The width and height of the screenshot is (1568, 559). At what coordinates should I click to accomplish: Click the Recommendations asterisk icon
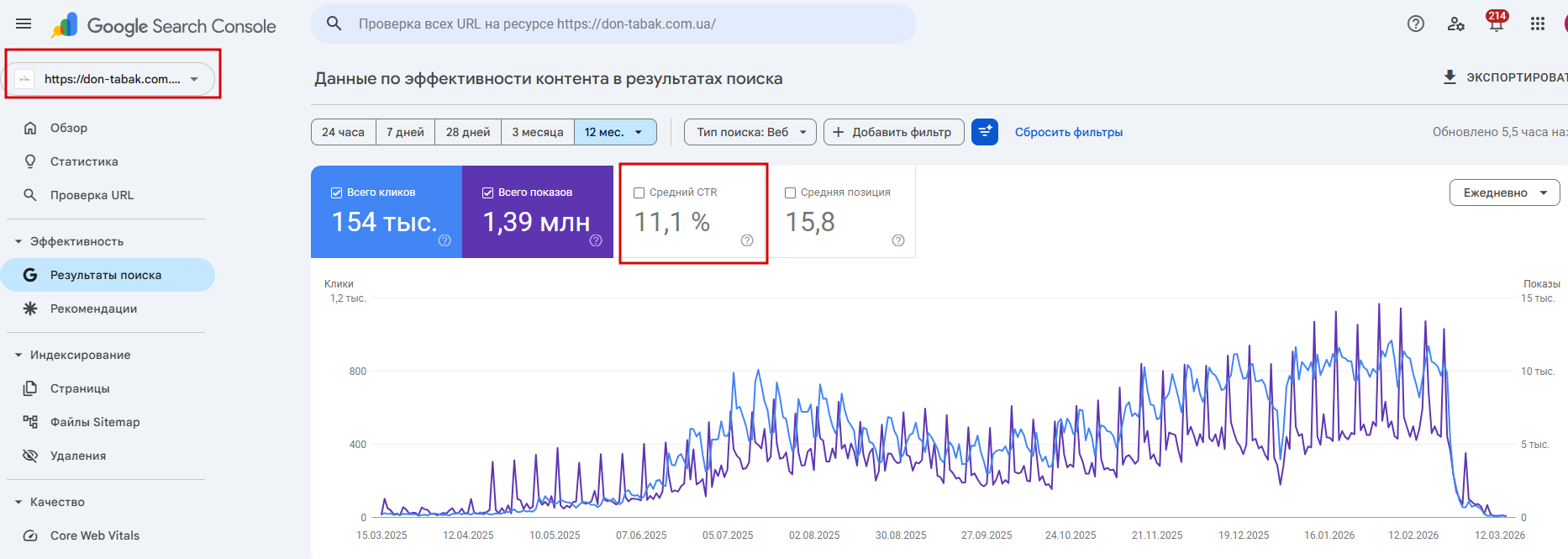point(30,309)
